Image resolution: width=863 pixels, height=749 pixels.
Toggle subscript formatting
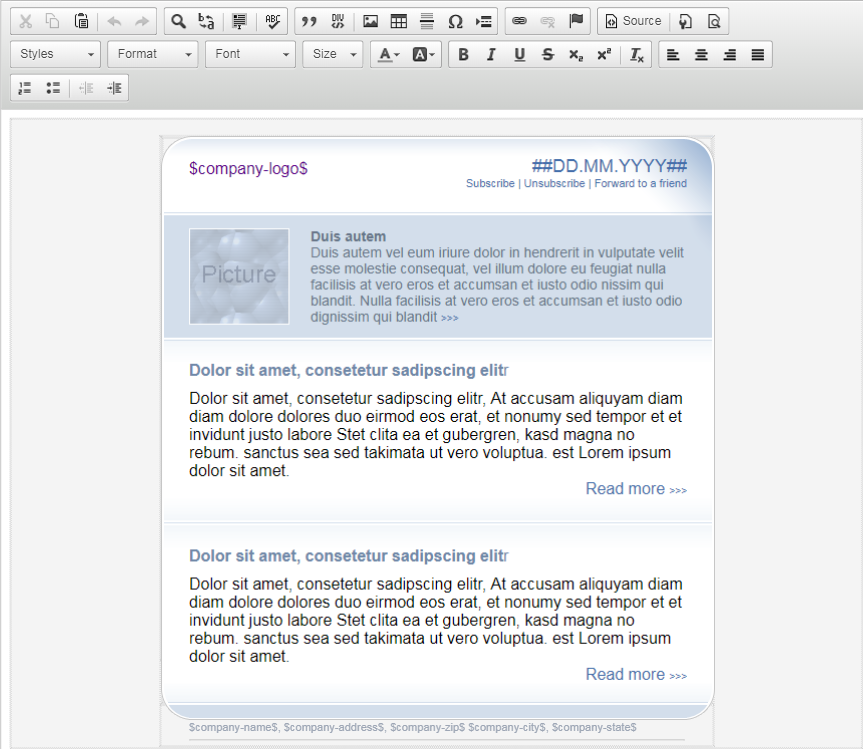[576, 54]
